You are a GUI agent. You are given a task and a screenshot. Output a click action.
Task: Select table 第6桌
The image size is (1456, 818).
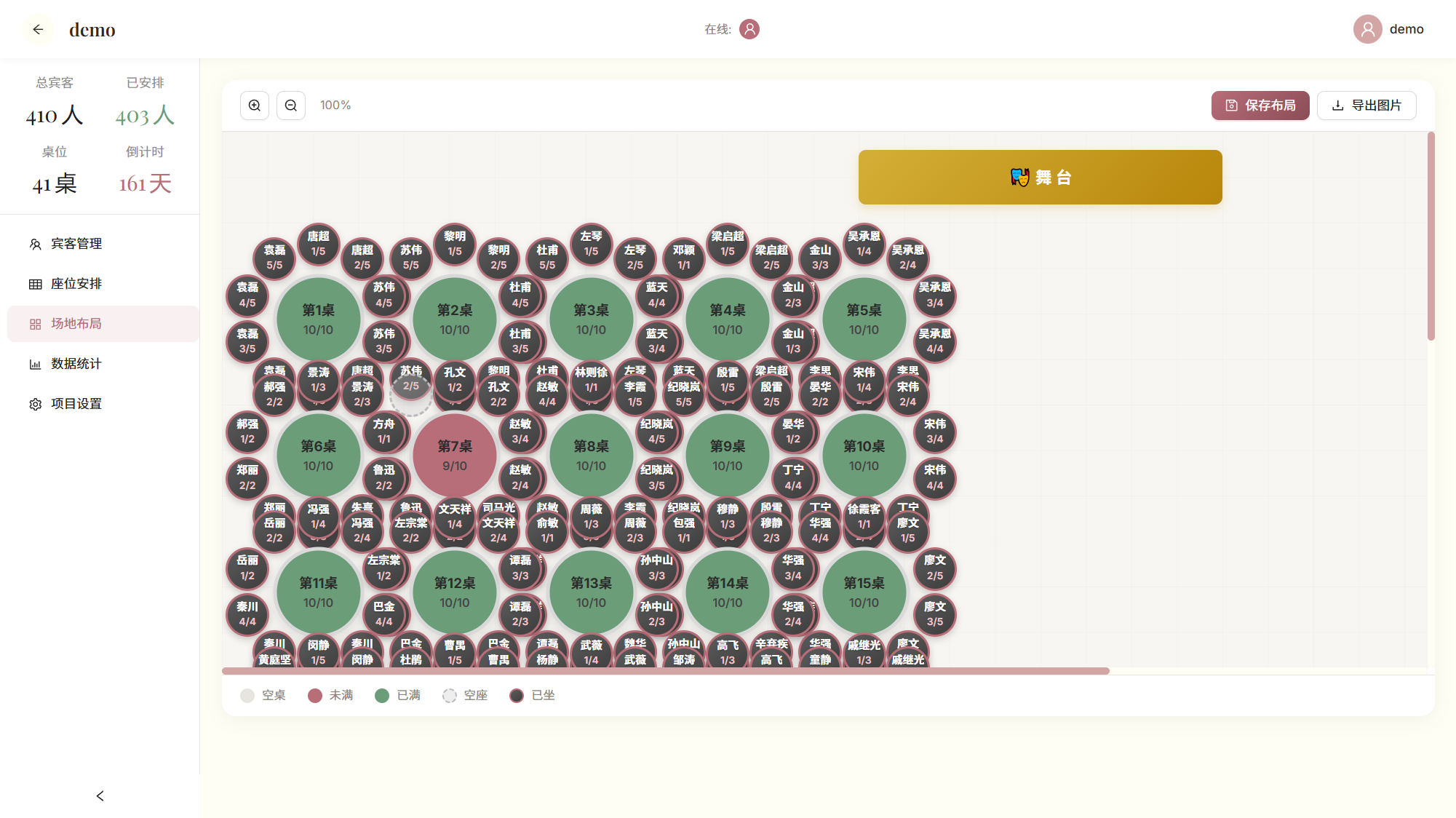[x=318, y=455]
